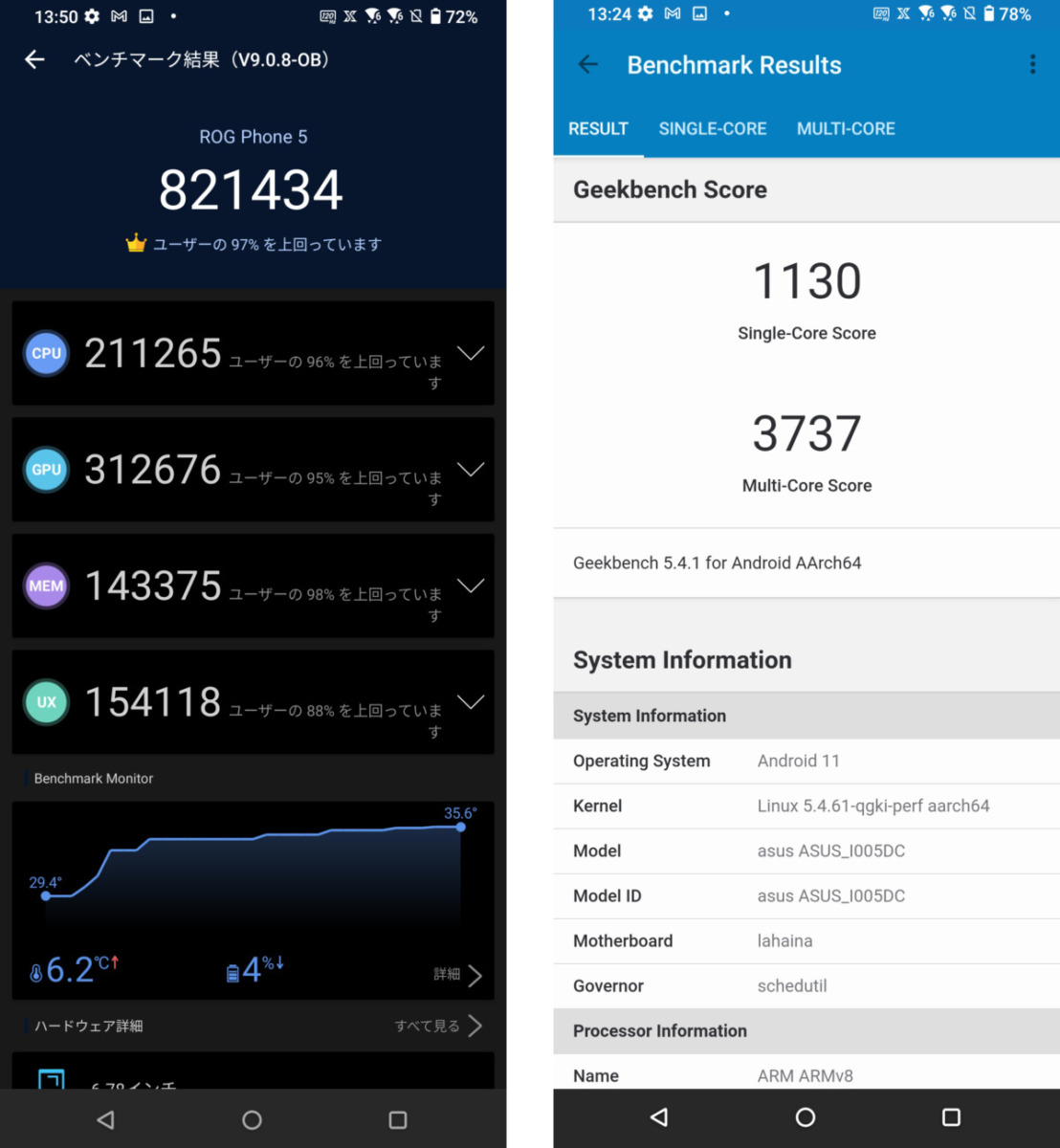Tap Model asus ASUS_I005DC row
The height and width of the screenshot is (1148, 1060).
(806, 850)
